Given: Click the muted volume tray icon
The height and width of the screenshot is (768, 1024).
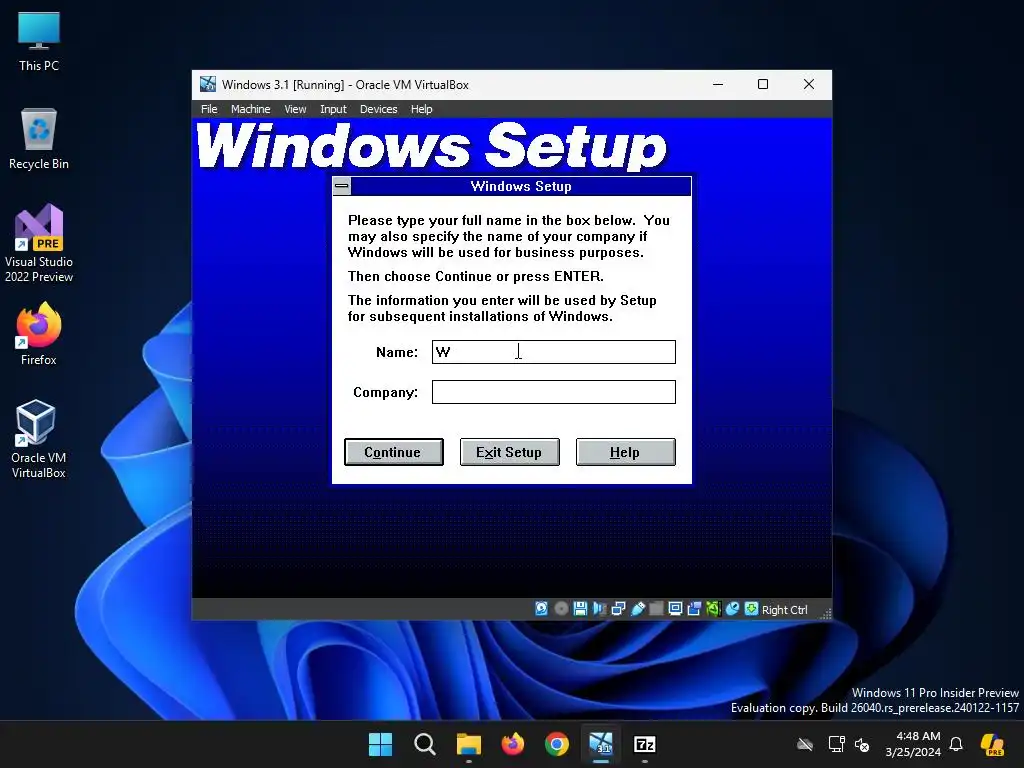Looking at the screenshot, I should click(x=862, y=744).
